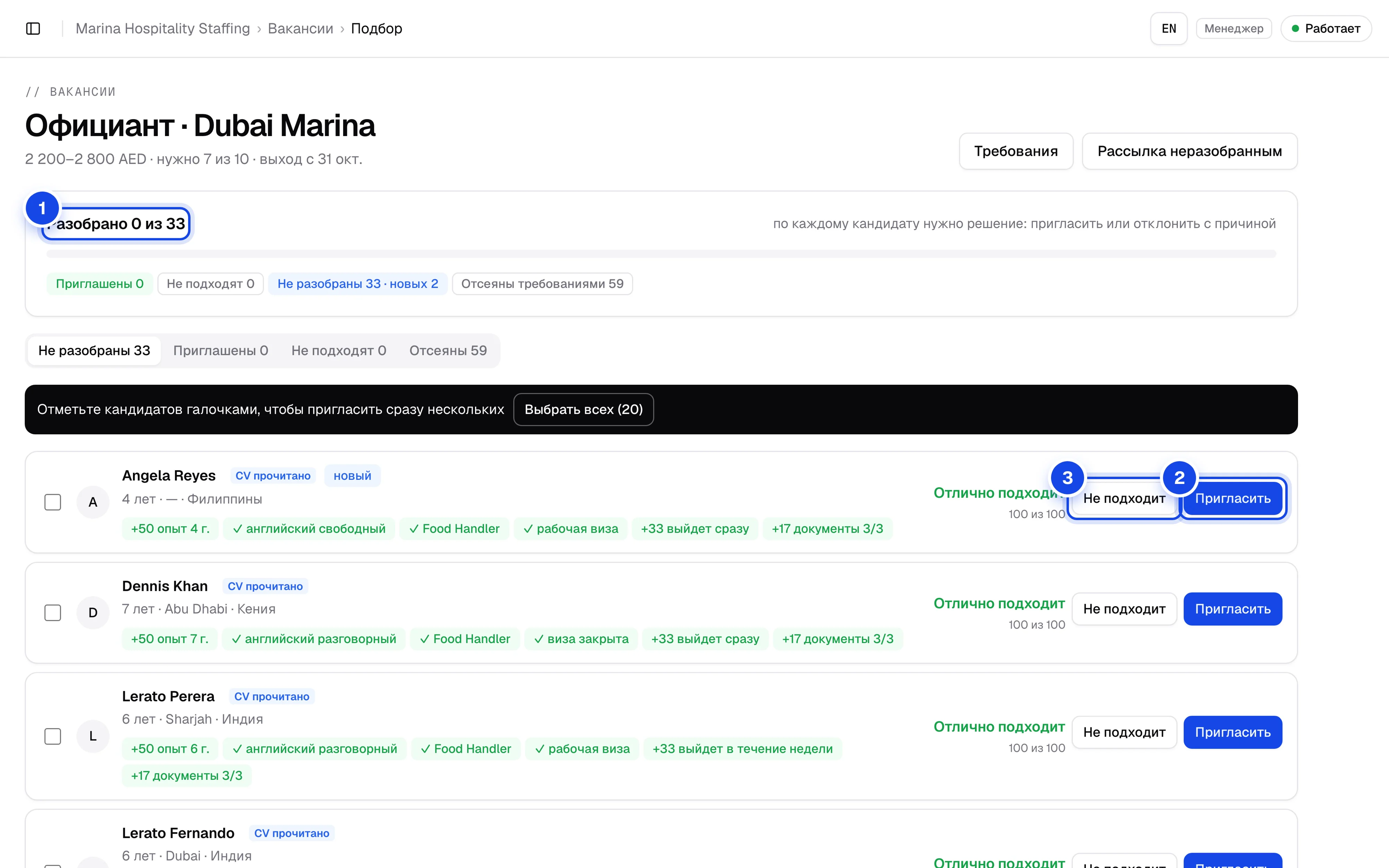1389x868 pixels.
Task: Open Lerato Fernando candidate name
Action: pos(178,833)
